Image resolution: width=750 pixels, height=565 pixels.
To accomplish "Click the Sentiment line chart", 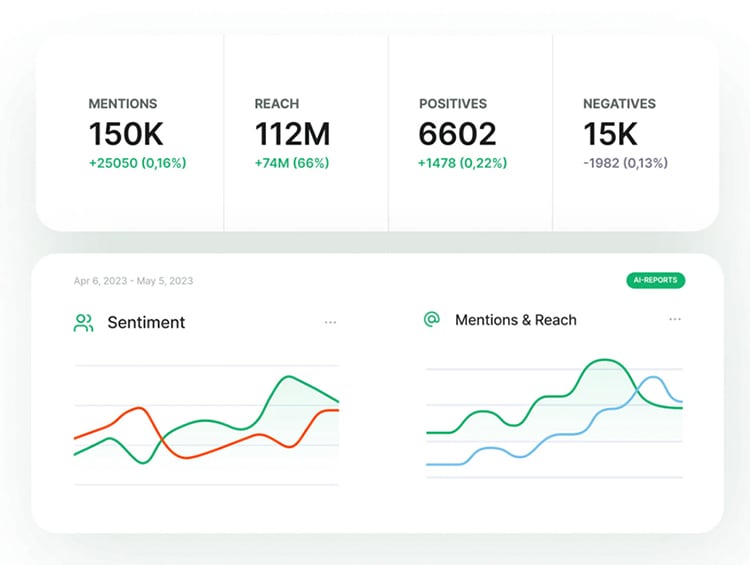I will tap(207, 425).
